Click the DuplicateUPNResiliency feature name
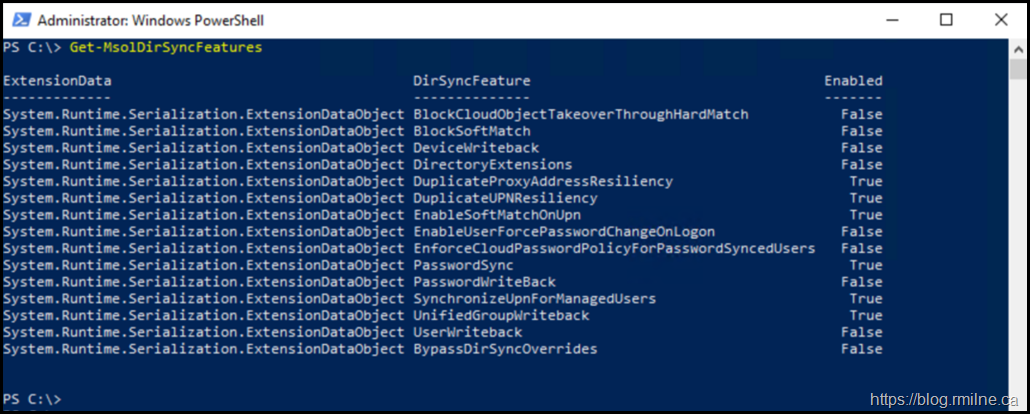The image size is (1030, 414). tap(505, 199)
